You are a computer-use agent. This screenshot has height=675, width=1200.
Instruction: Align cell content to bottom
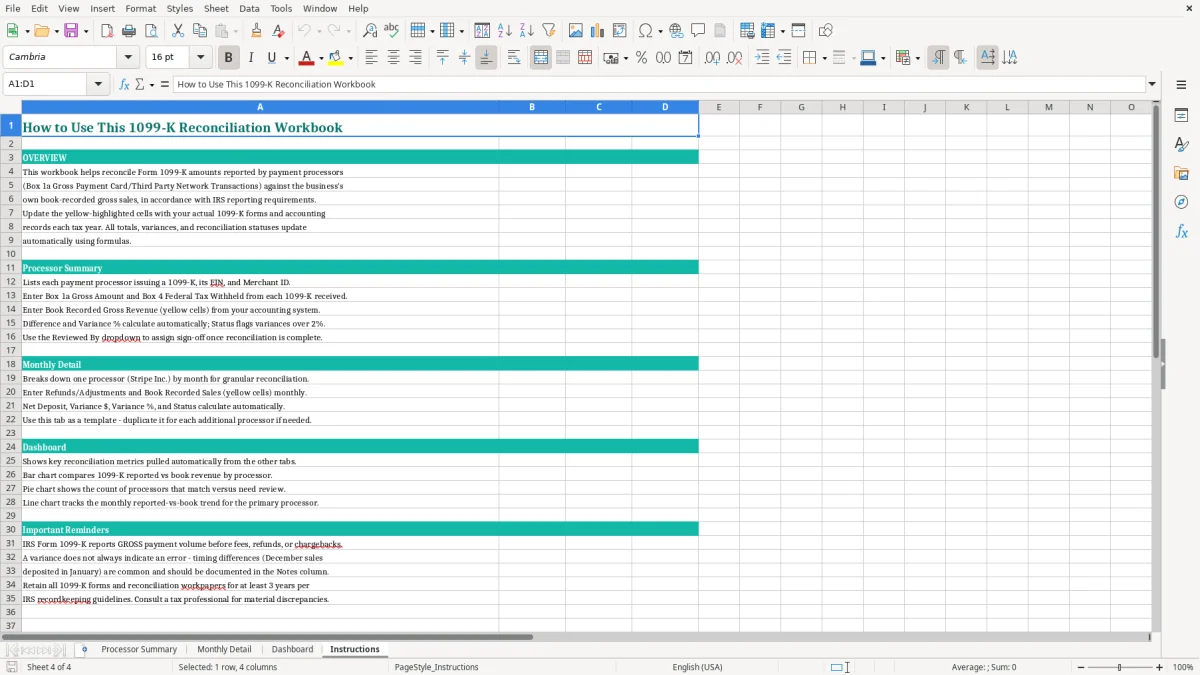click(x=486, y=58)
